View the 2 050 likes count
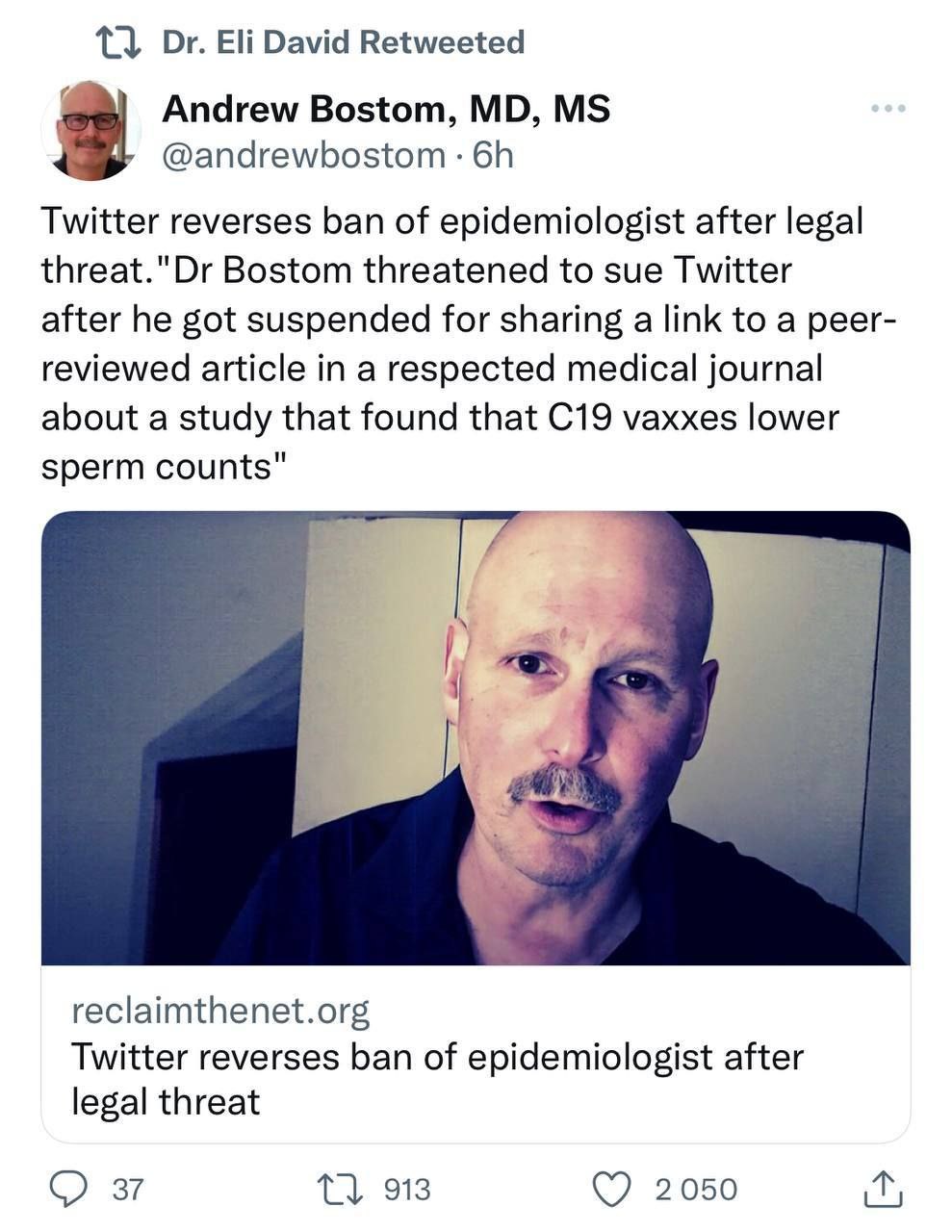This screenshot has height=1232, width=952. tap(696, 1190)
